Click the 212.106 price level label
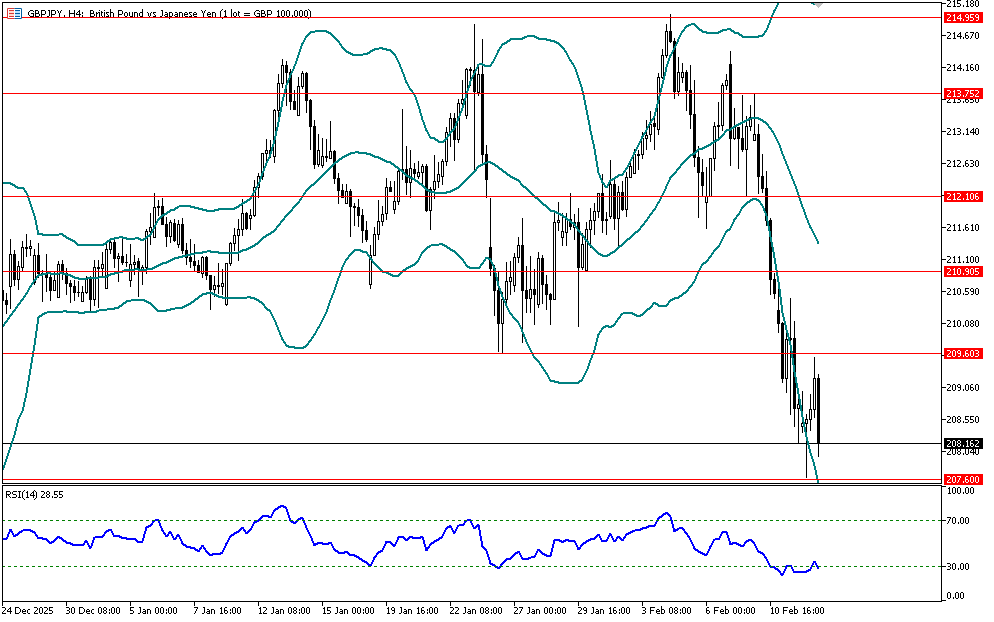Viewport: 994px width, 622px height. (962, 197)
